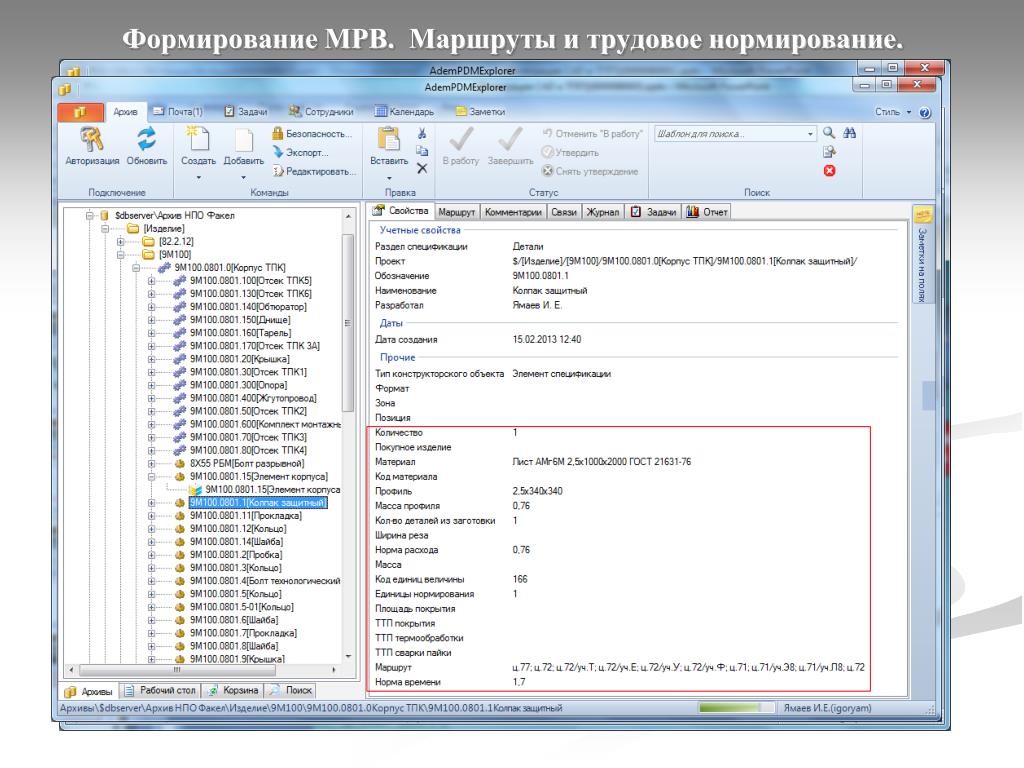Click the Создать new document icon
Screen dimensions: 1024x768
point(198,138)
